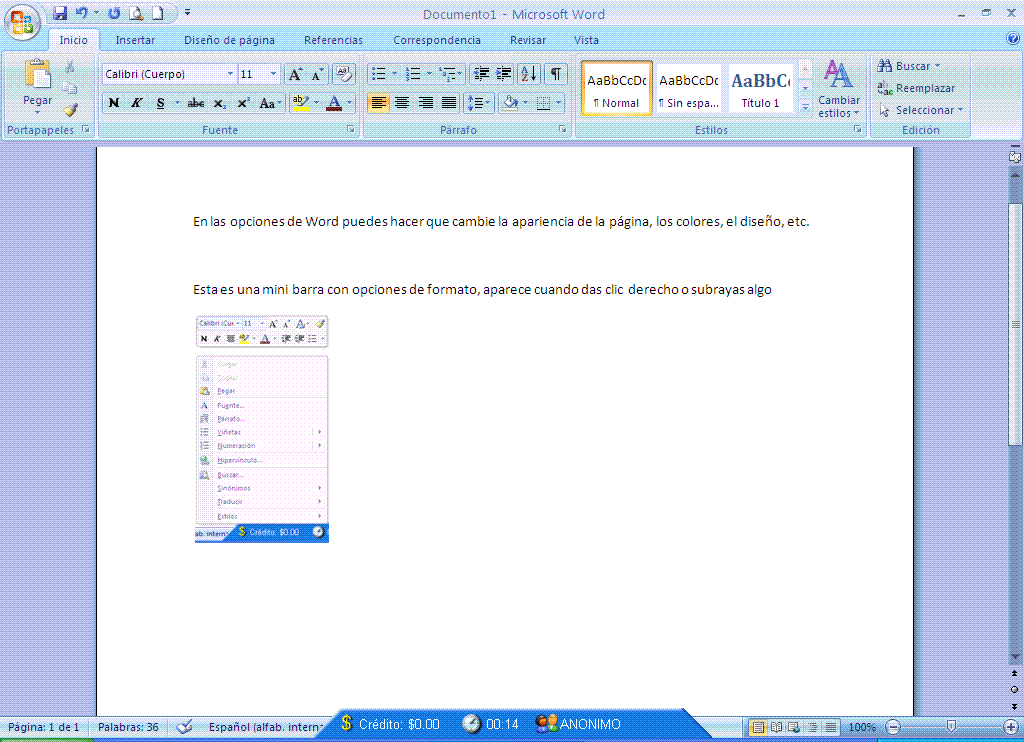
Task: Toggle bold (N) formatting
Action: pos(114,103)
